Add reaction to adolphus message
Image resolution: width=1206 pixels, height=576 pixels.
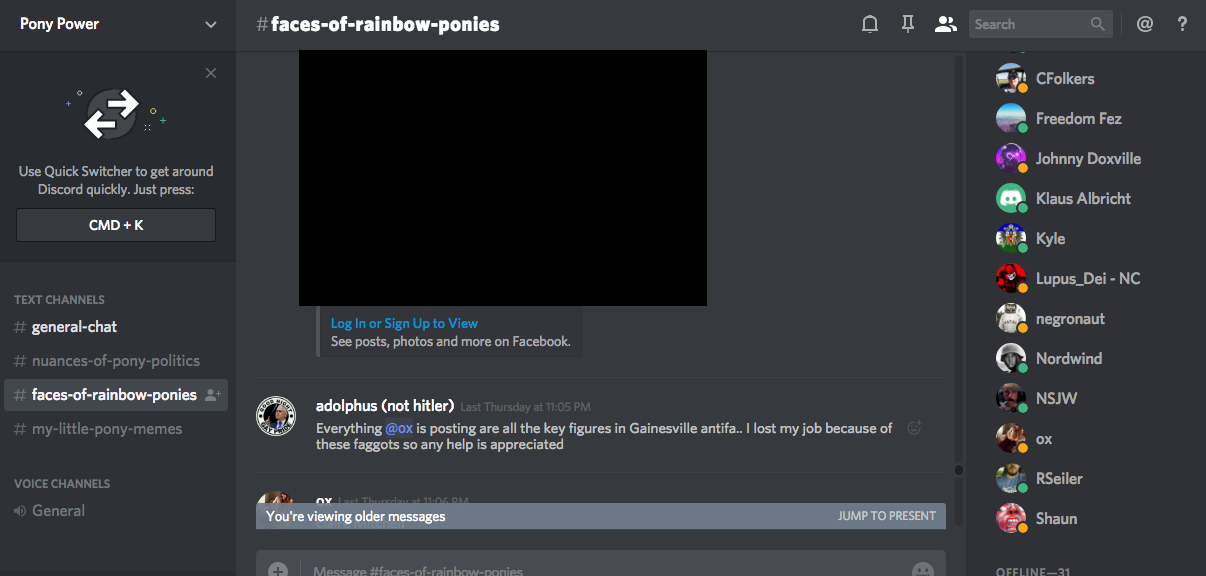click(913, 428)
